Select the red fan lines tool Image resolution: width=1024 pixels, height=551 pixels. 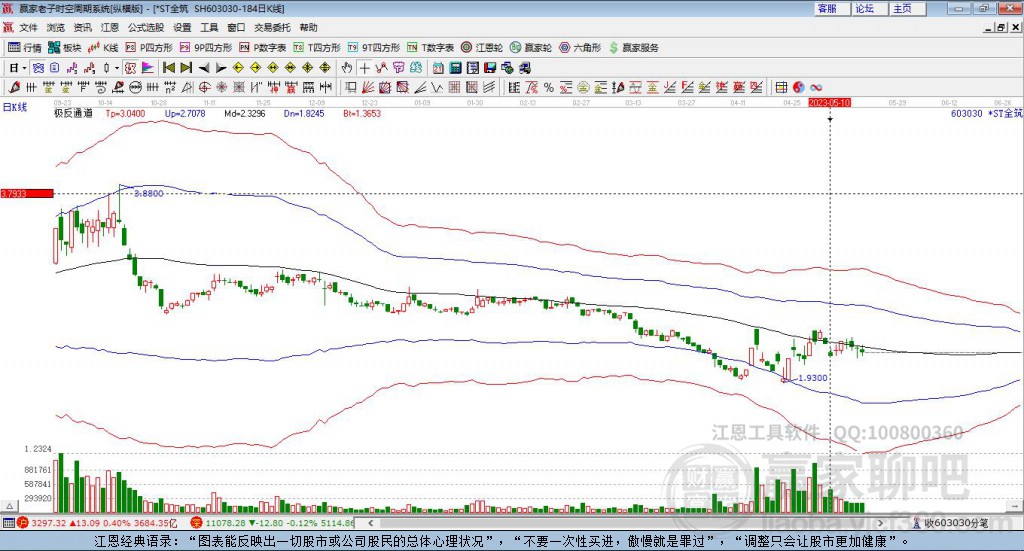[x=367, y=87]
